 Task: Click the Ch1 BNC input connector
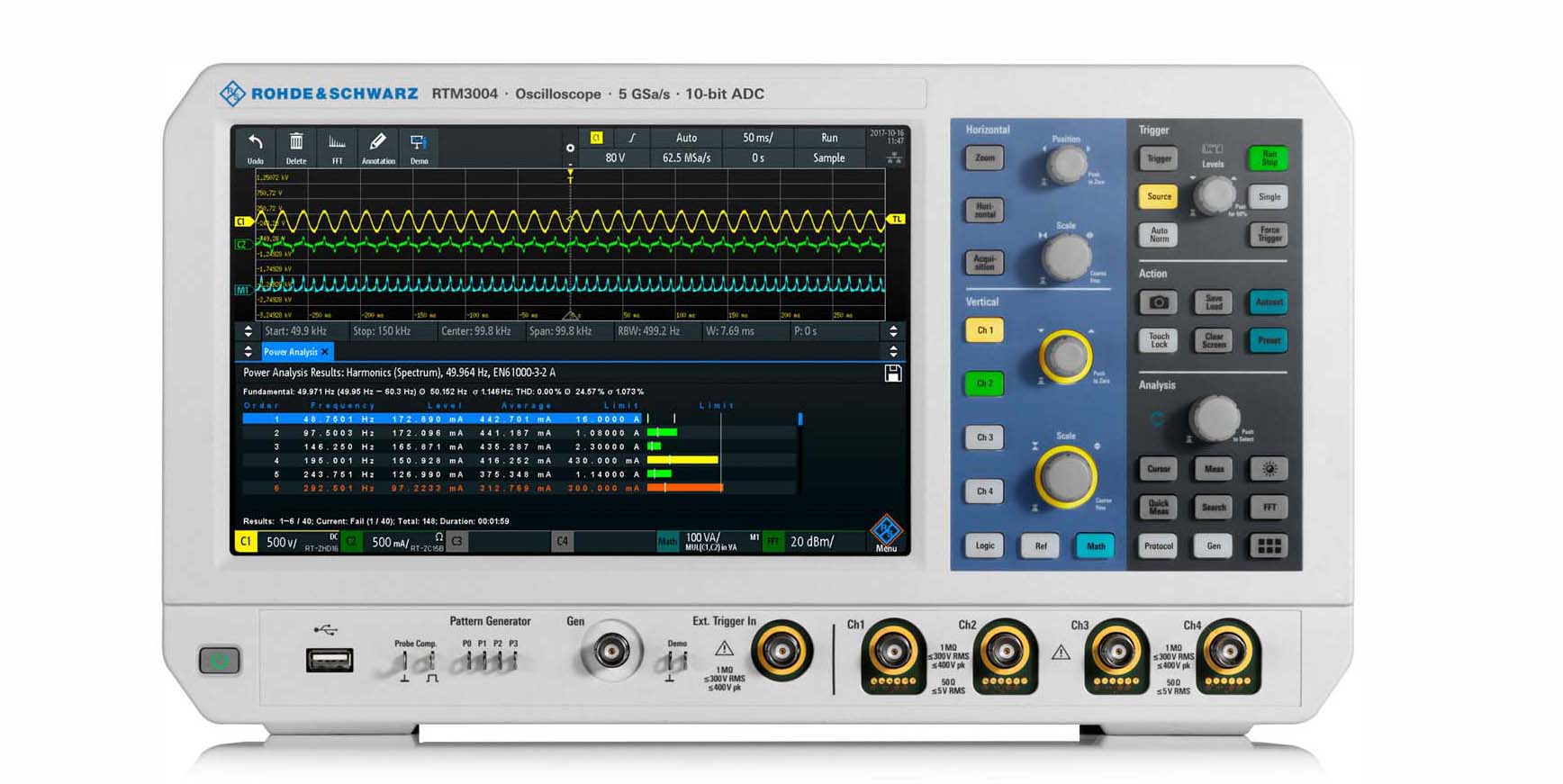coord(893,655)
